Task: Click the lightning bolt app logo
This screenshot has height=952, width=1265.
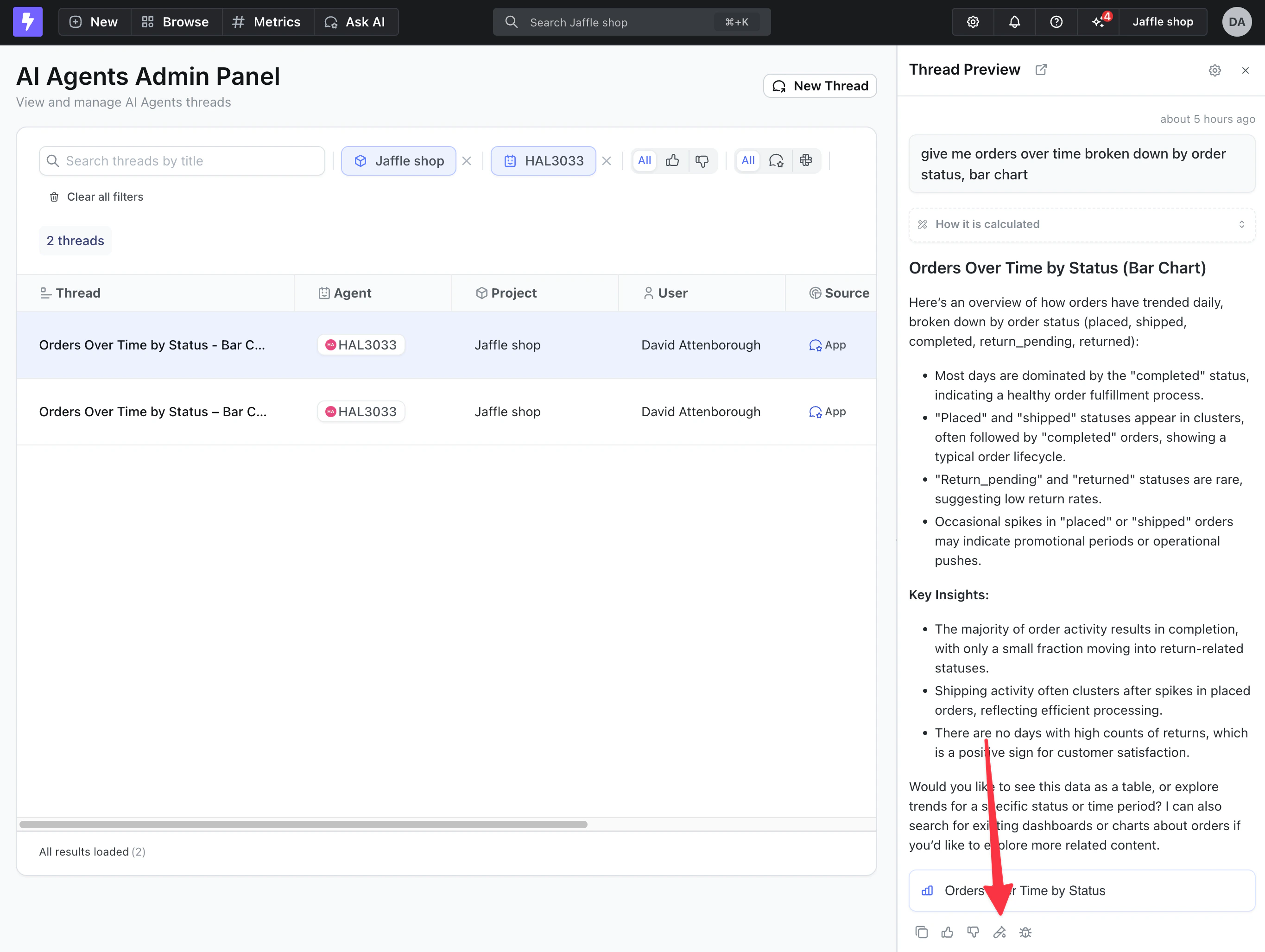Action: click(x=27, y=22)
